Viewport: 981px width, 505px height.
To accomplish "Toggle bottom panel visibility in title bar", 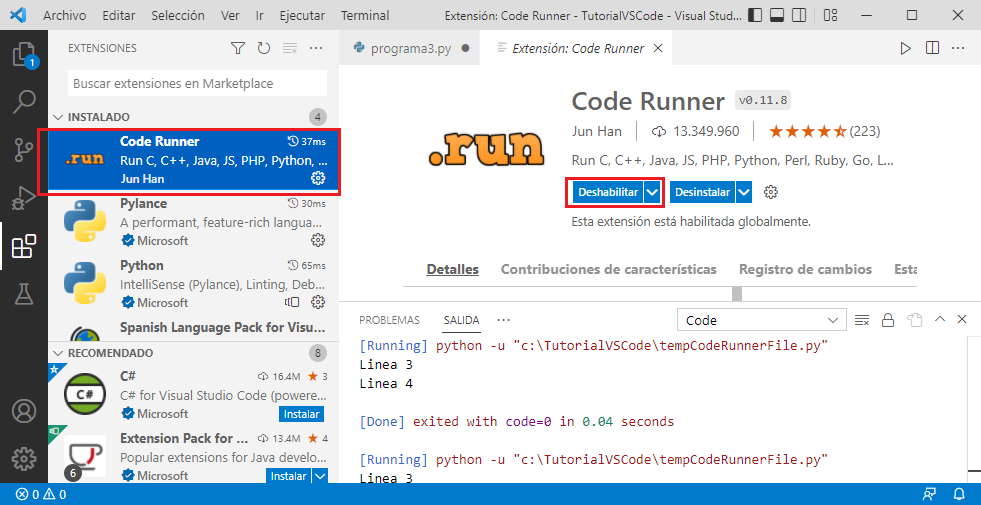I will tap(777, 15).
